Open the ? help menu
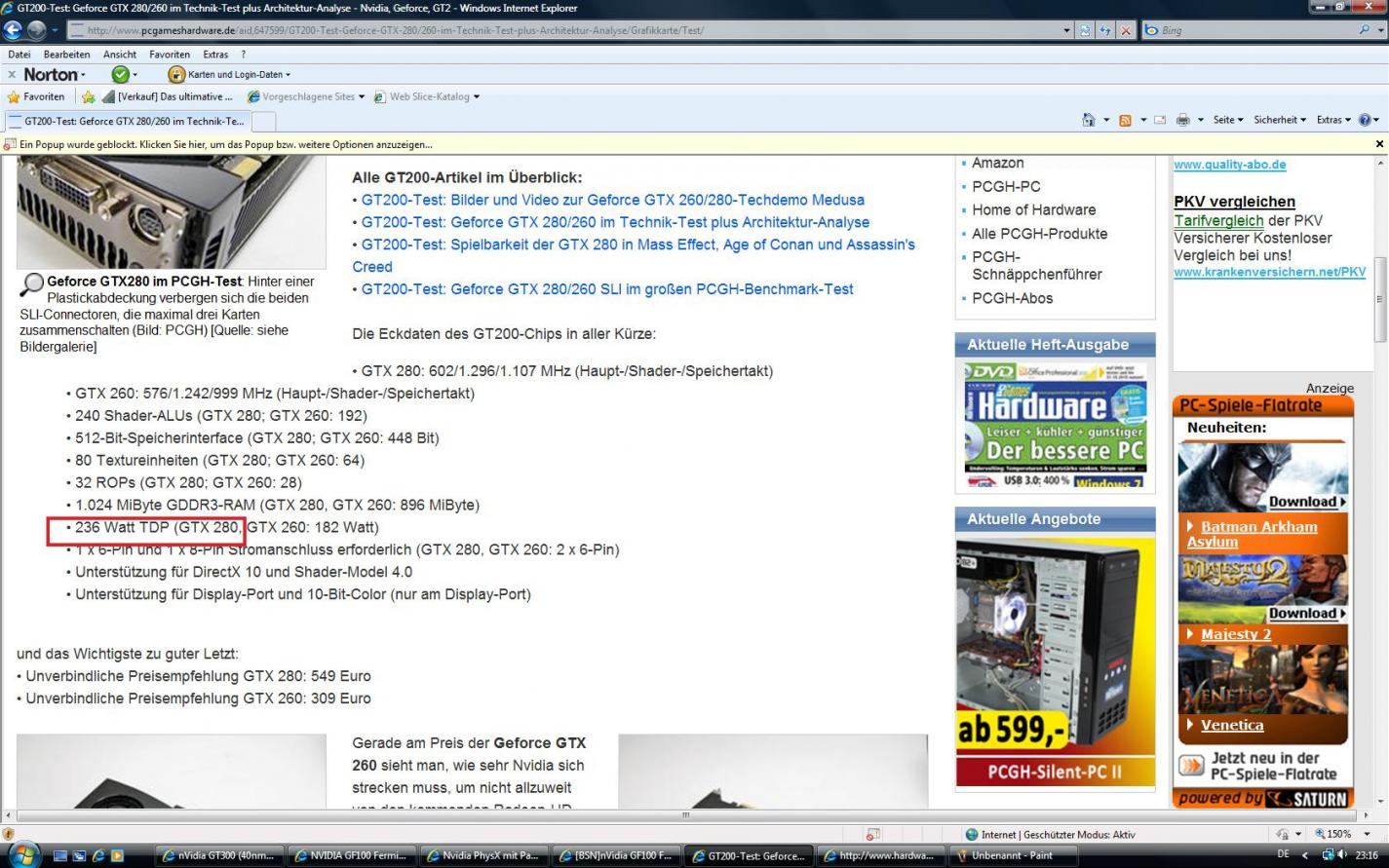 243,55
